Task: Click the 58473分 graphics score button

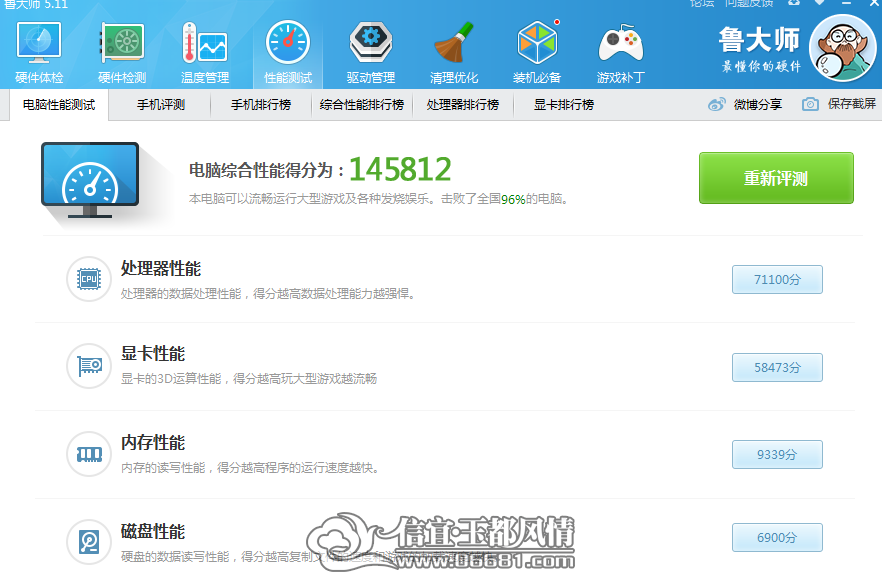Action: 777,367
